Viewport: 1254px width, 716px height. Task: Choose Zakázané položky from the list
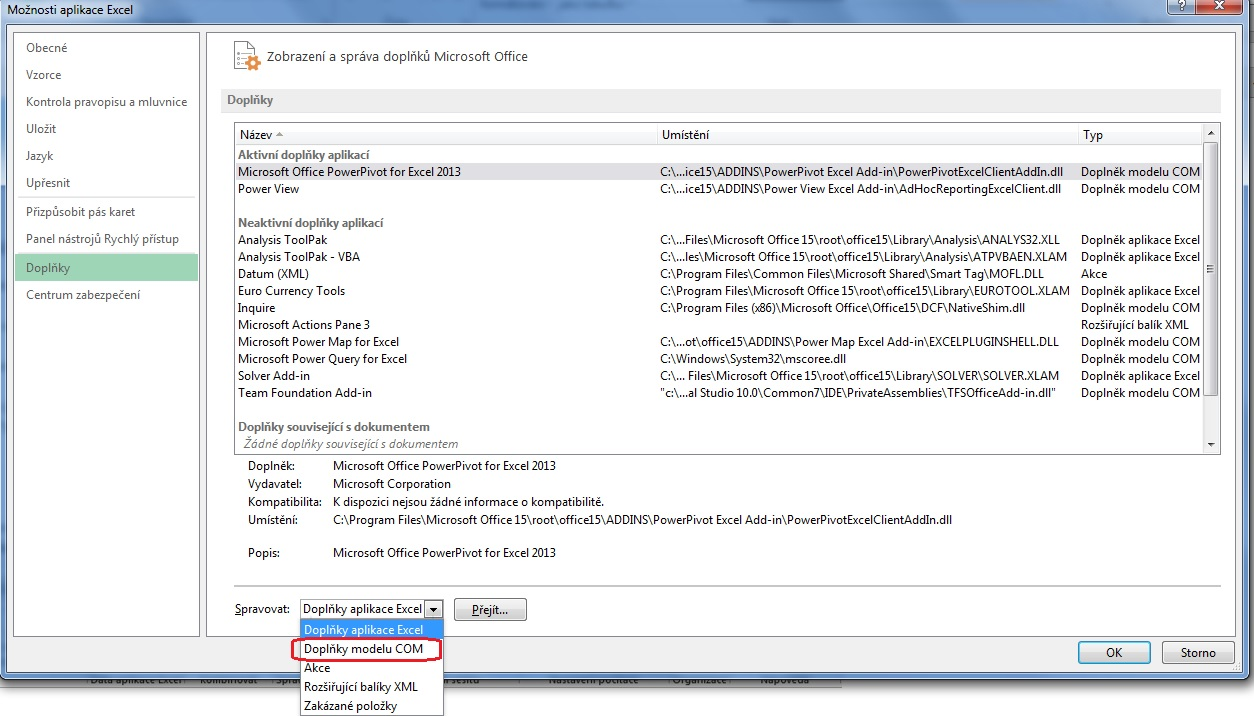[371, 706]
